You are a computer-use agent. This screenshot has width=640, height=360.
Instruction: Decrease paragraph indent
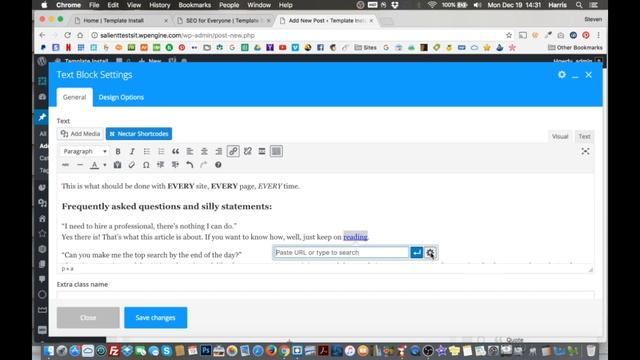tap(160, 165)
